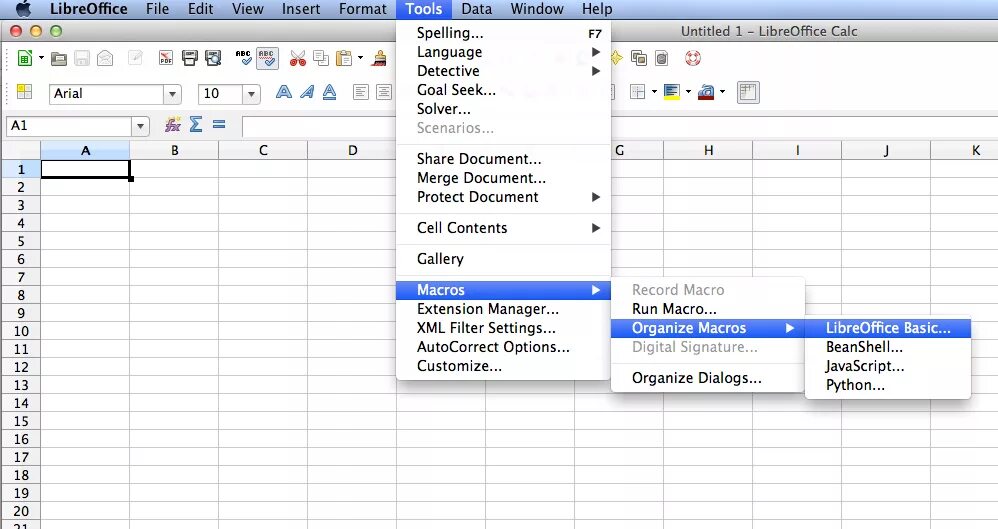Expand the Protect Document submenu
This screenshot has width=998, height=529.
pyautogui.click(x=503, y=197)
